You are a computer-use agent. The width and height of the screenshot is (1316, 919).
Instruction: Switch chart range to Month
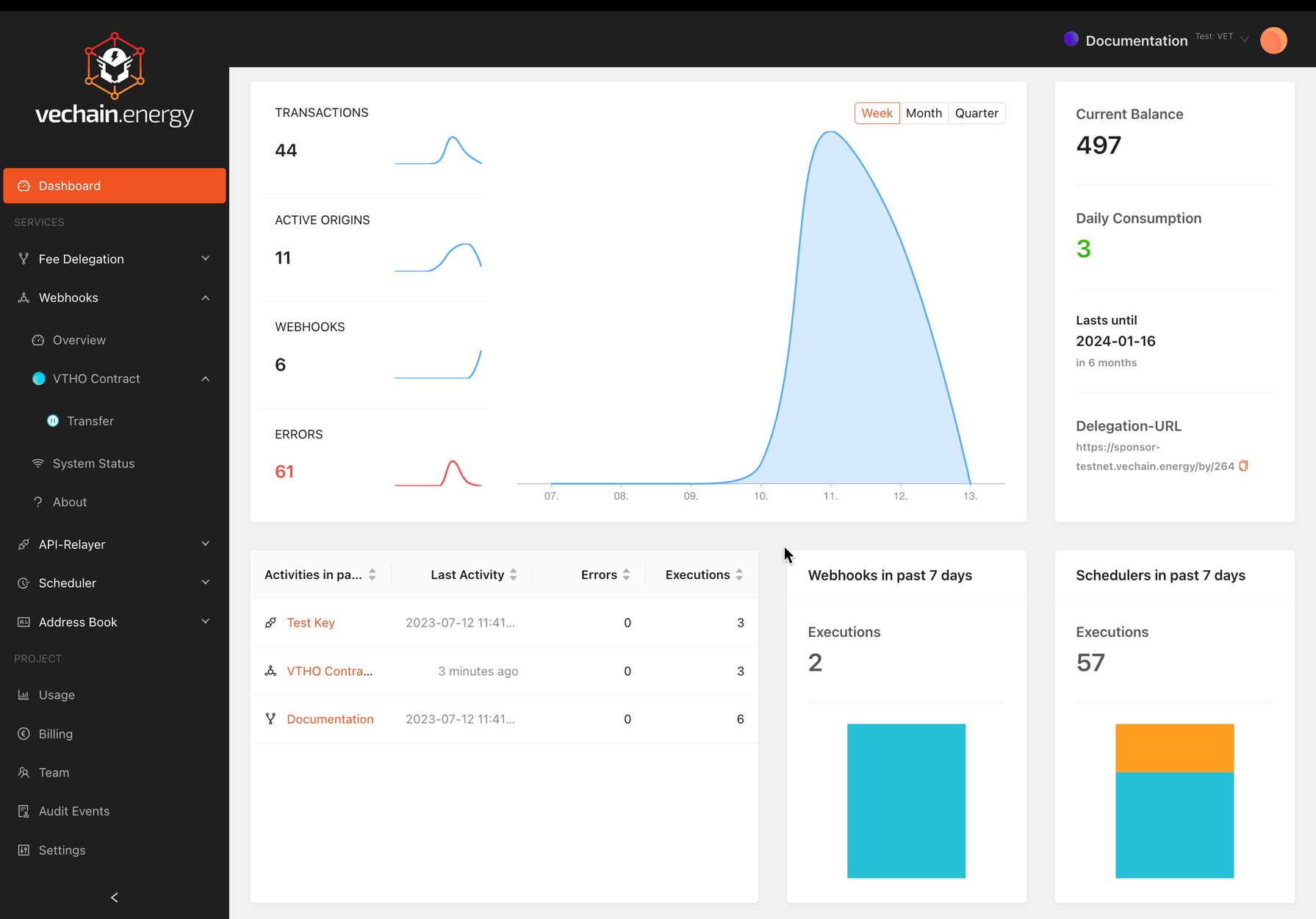coord(923,113)
